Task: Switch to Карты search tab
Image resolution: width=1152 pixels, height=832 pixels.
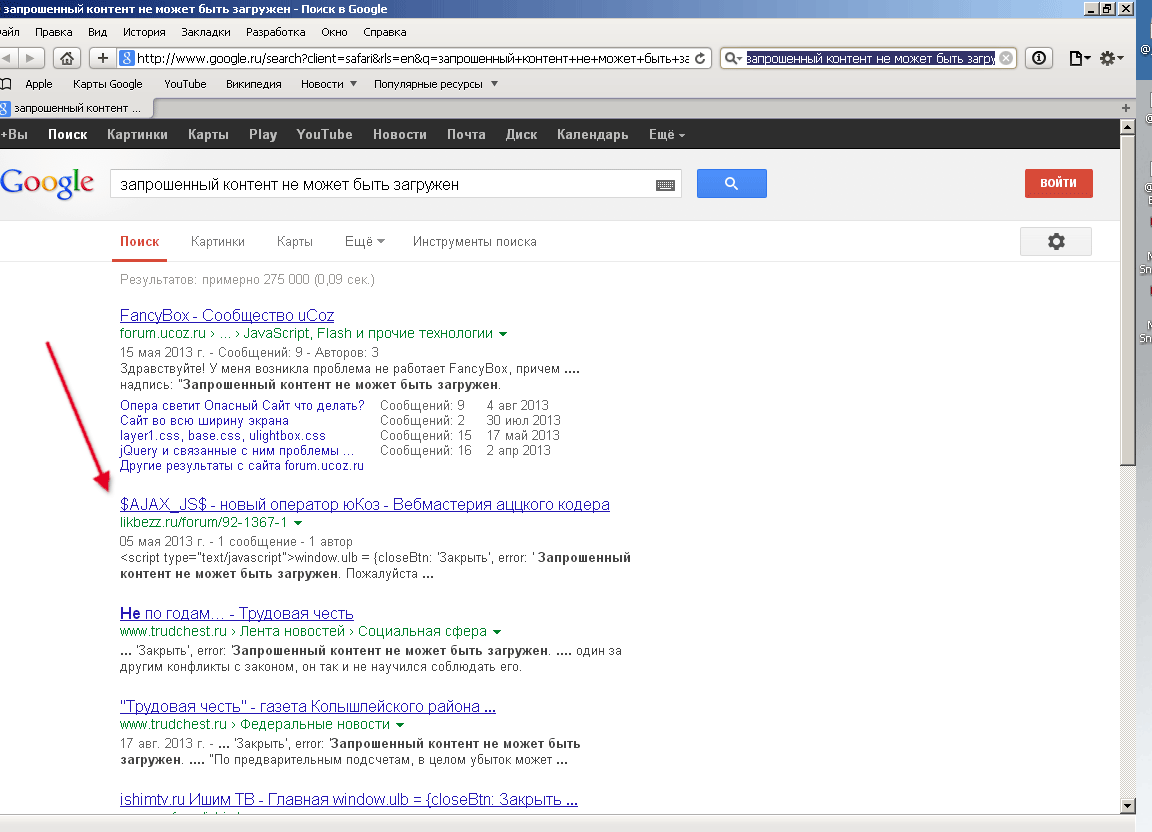Action: [x=295, y=242]
